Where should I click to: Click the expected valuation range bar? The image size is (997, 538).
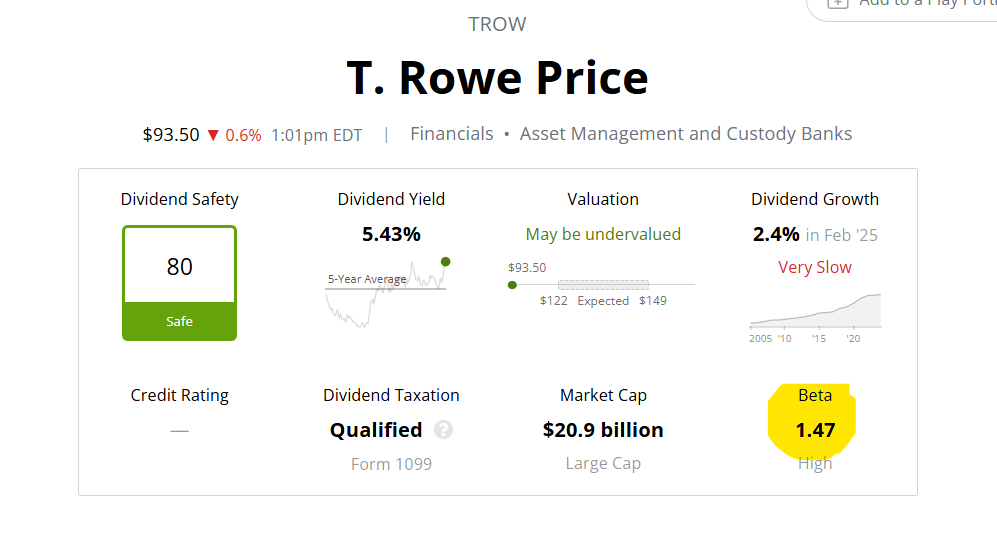pos(603,285)
